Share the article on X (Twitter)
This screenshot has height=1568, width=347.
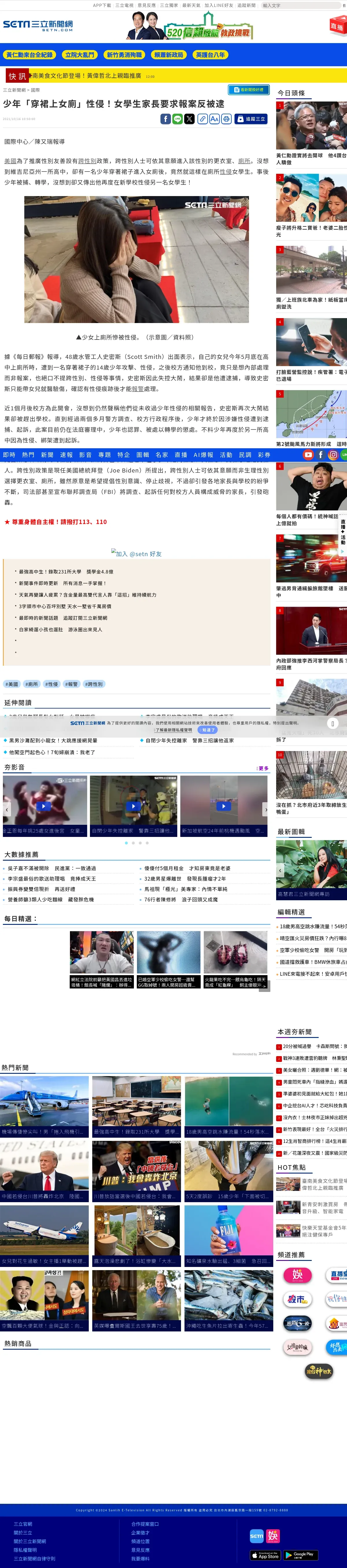point(189,119)
